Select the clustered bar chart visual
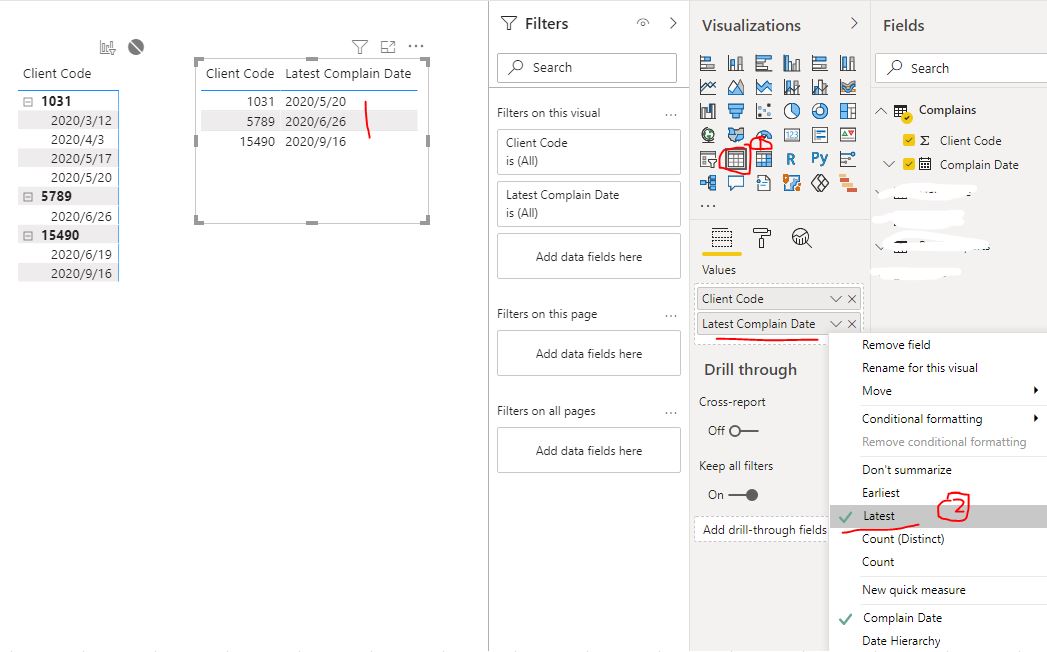The height and width of the screenshot is (652, 1047). (x=764, y=63)
